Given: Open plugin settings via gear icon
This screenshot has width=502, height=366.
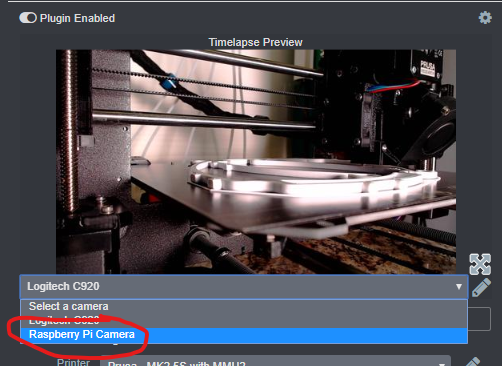Looking at the screenshot, I should coord(485,18).
